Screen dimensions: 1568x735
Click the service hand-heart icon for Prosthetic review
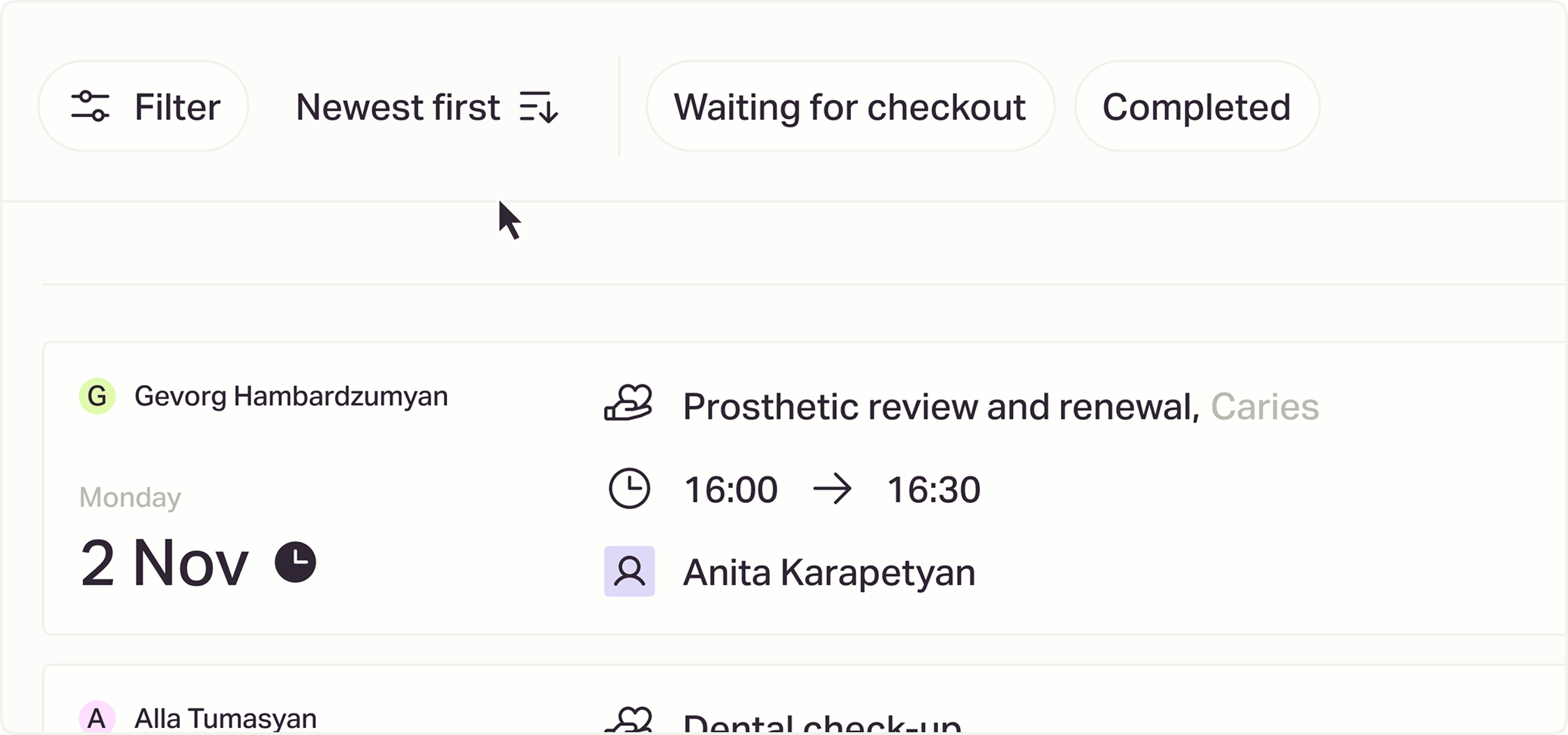click(628, 404)
